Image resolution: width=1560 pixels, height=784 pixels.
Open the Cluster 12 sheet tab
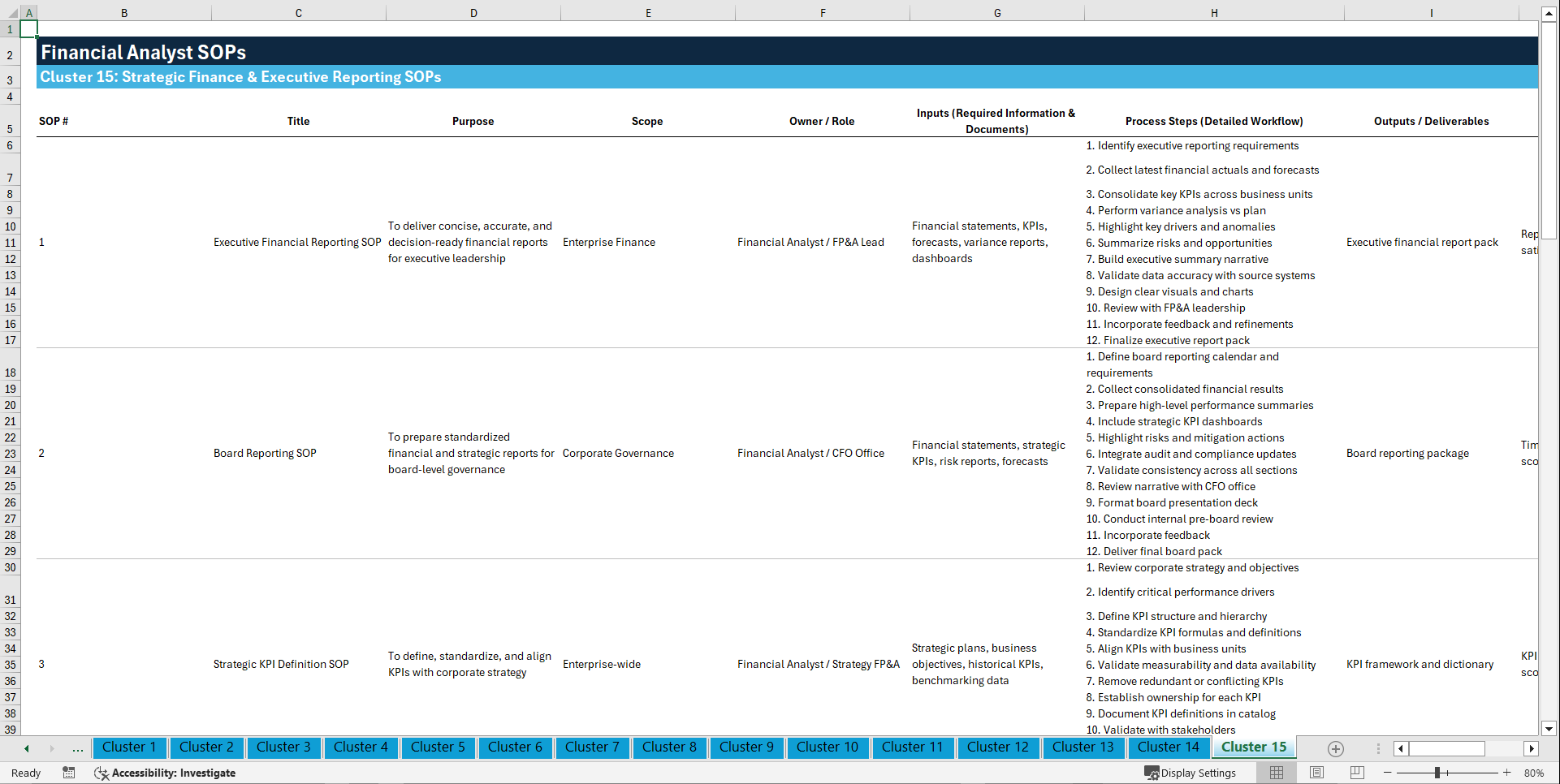click(998, 747)
